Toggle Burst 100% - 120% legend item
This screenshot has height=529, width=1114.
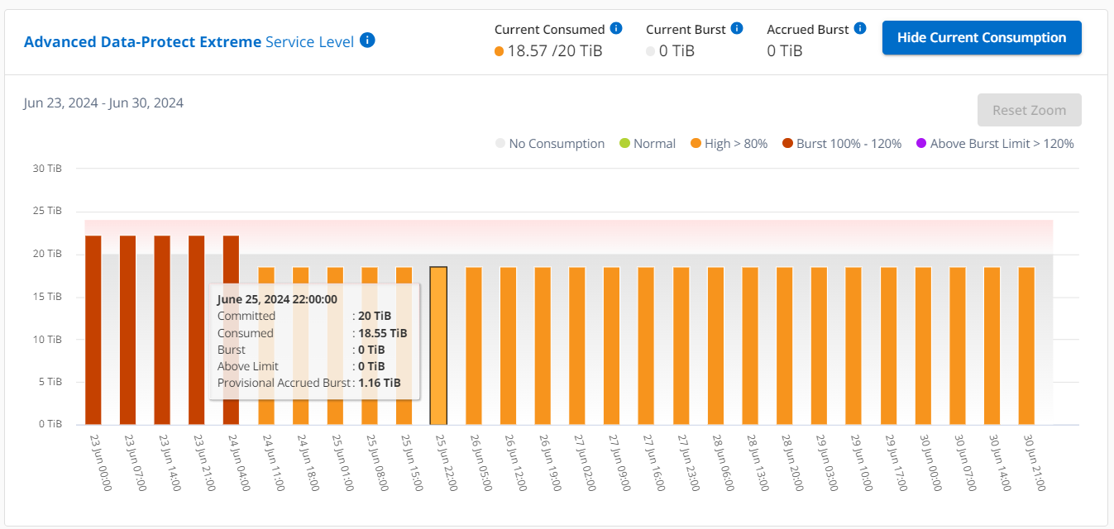click(841, 143)
